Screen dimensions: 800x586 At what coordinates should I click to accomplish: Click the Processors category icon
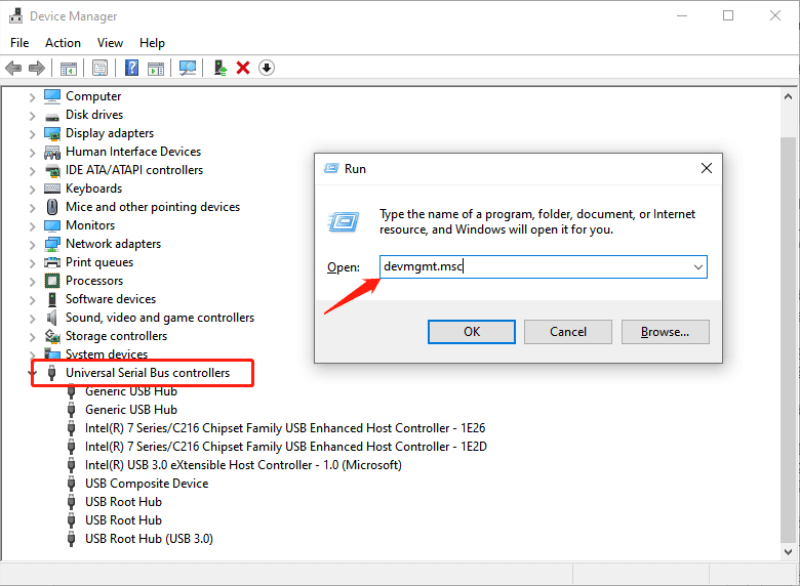tap(52, 281)
